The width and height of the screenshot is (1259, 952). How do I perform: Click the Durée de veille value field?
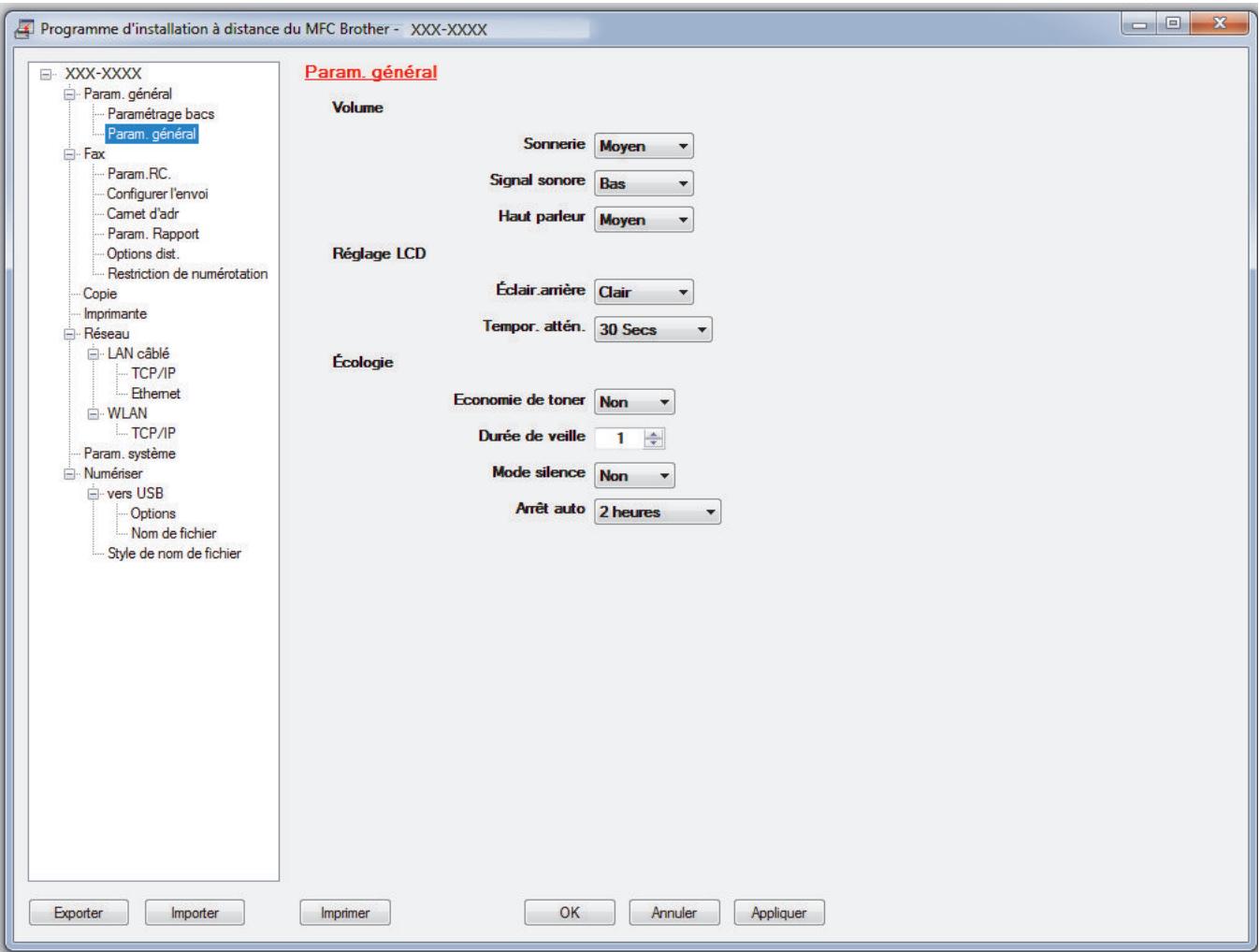(x=619, y=438)
